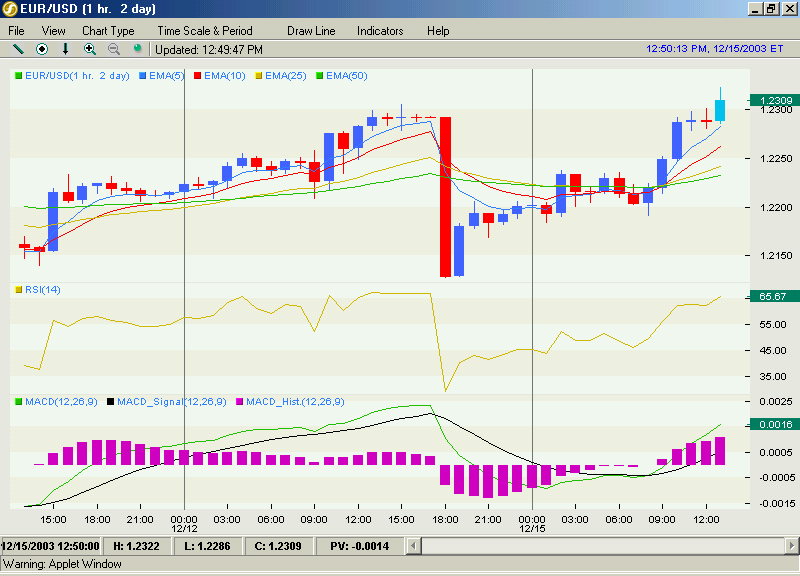Open the Chart Type menu
Image resolution: width=800 pixels, height=576 pixels.
pos(108,31)
